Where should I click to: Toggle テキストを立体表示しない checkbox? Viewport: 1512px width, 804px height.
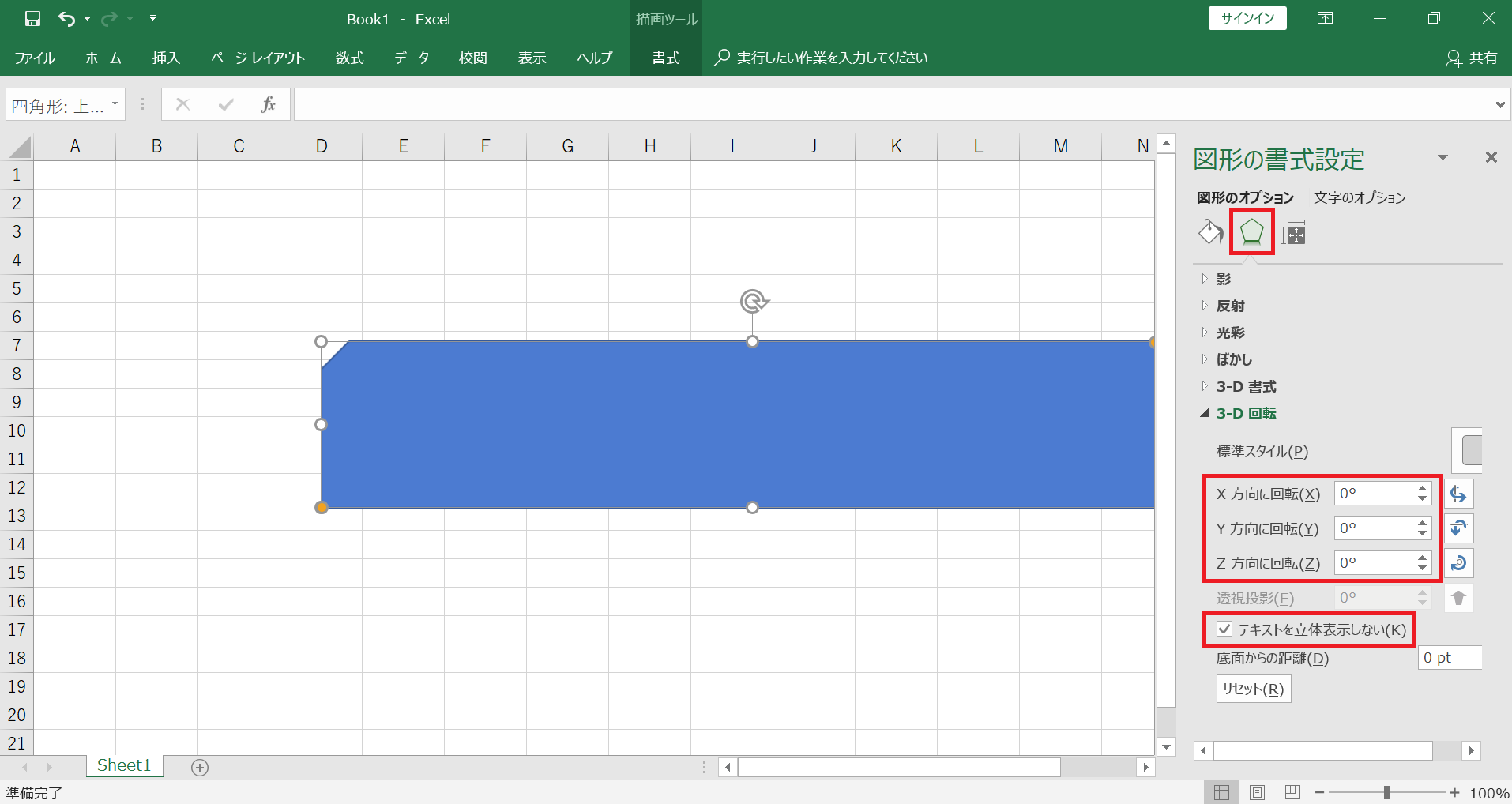1224,629
